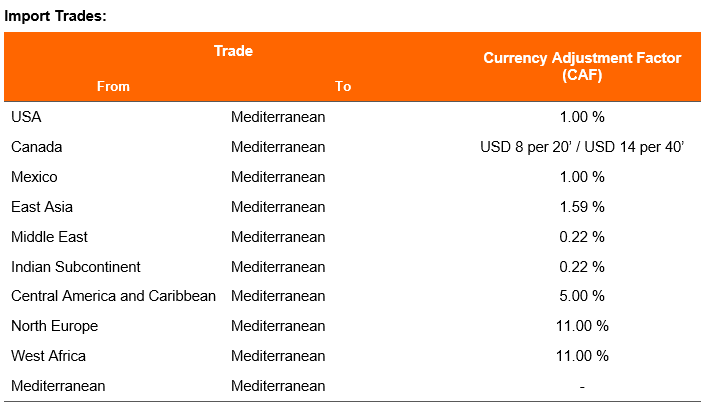This screenshot has height=406, width=702.
Task: Click the North Europe origin cell
Action: [x=54, y=326]
